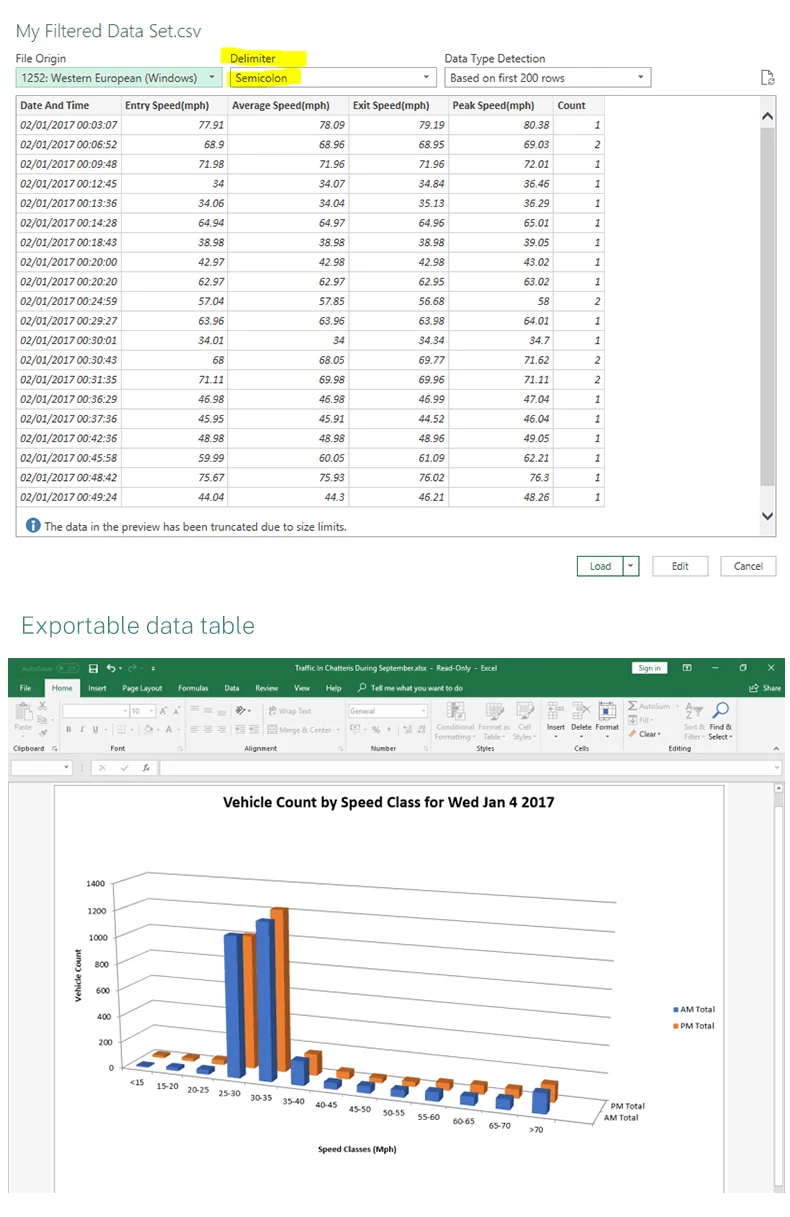Click the file refresh icon near preview
790x1217 pixels.
(x=767, y=78)
